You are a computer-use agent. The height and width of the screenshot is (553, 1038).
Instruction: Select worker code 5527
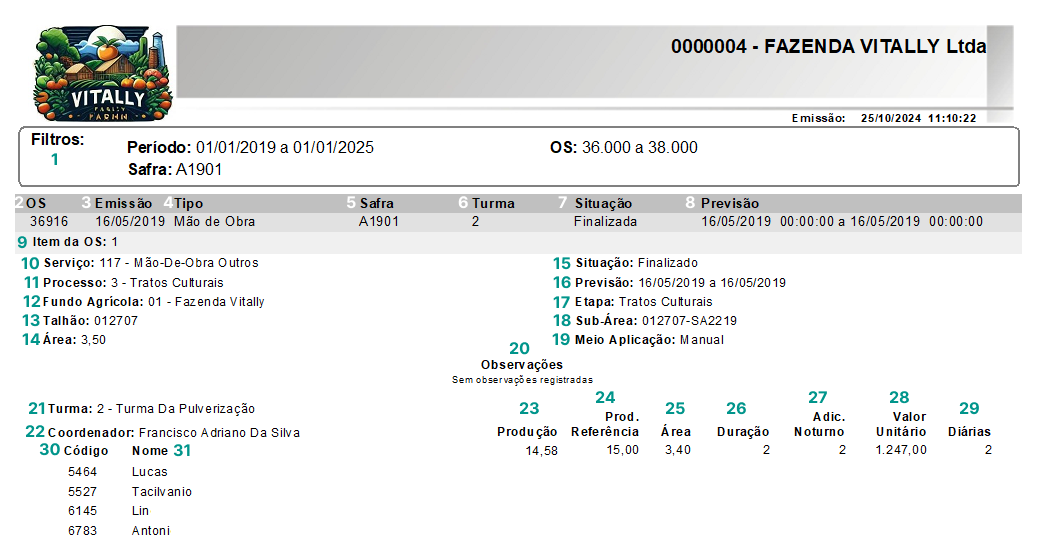[x=83, y=492]
